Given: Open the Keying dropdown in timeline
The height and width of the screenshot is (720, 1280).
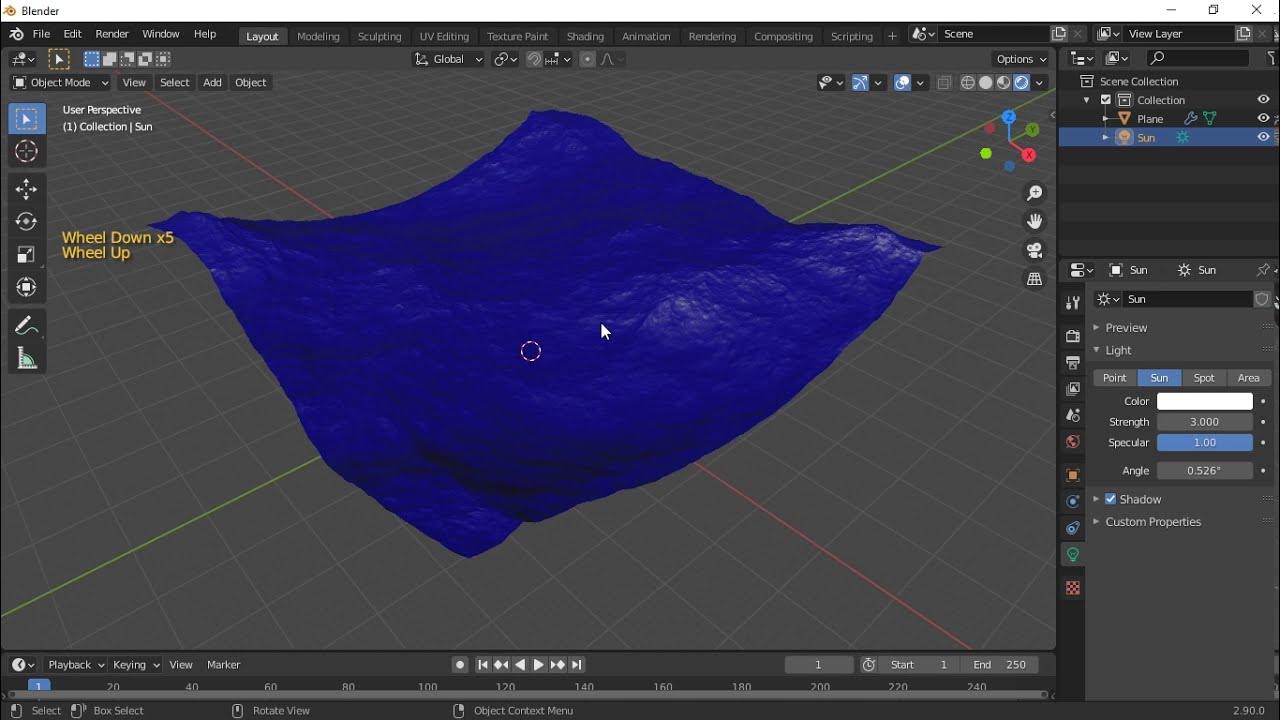Looking at the screenshot, I should tap(136, 665).
